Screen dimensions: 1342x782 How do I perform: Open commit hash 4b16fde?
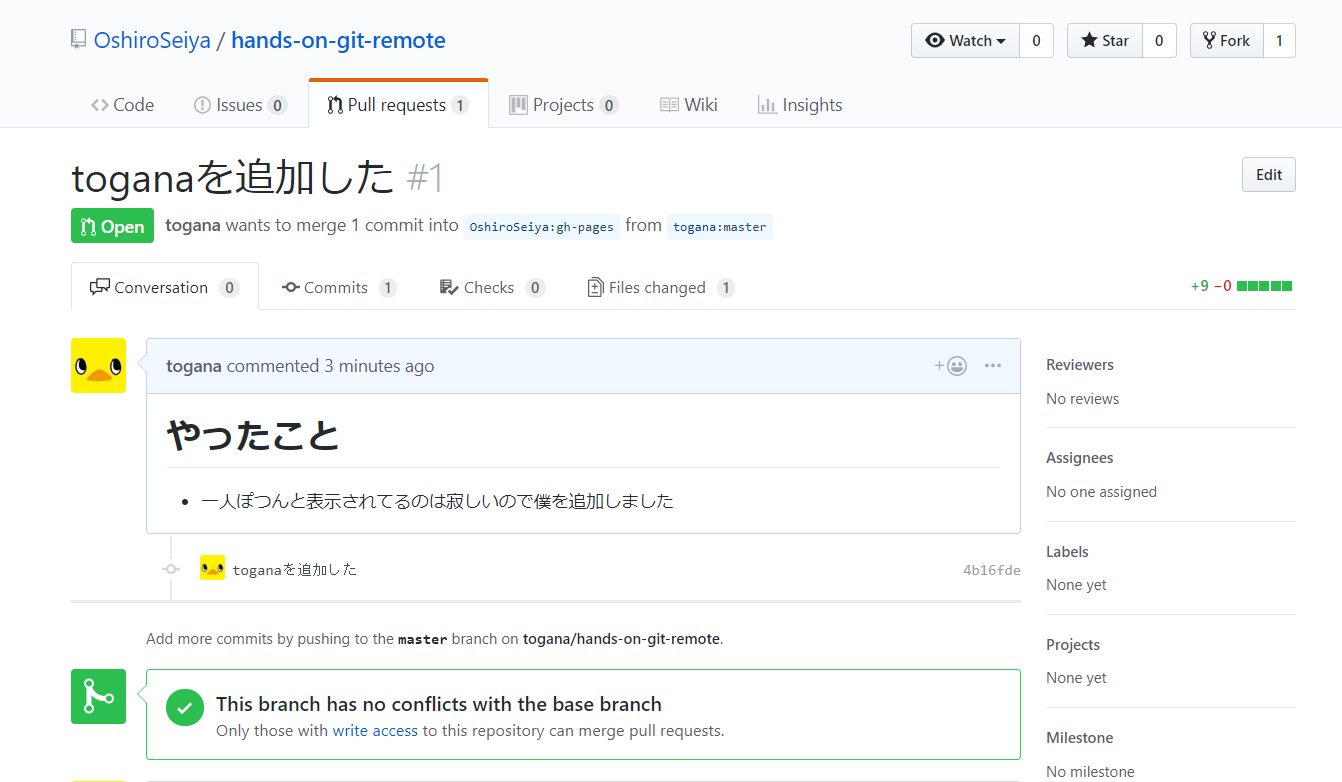click(x=992, y=570)
